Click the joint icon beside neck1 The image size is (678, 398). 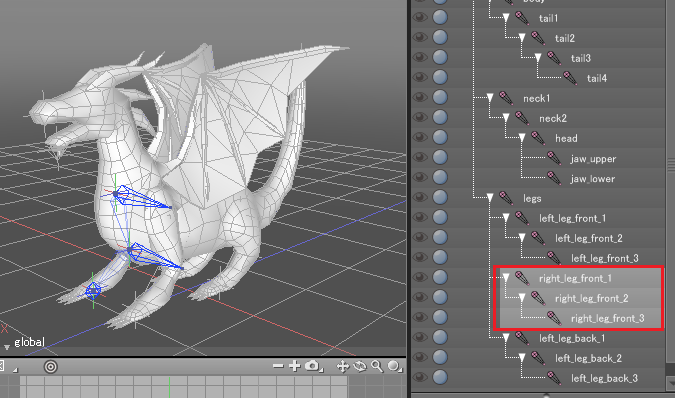506,98
